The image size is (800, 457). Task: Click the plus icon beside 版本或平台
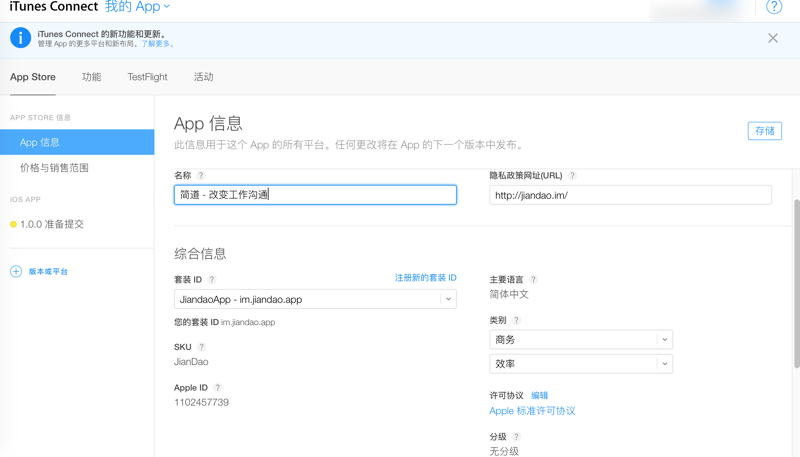tap(16, 271)
